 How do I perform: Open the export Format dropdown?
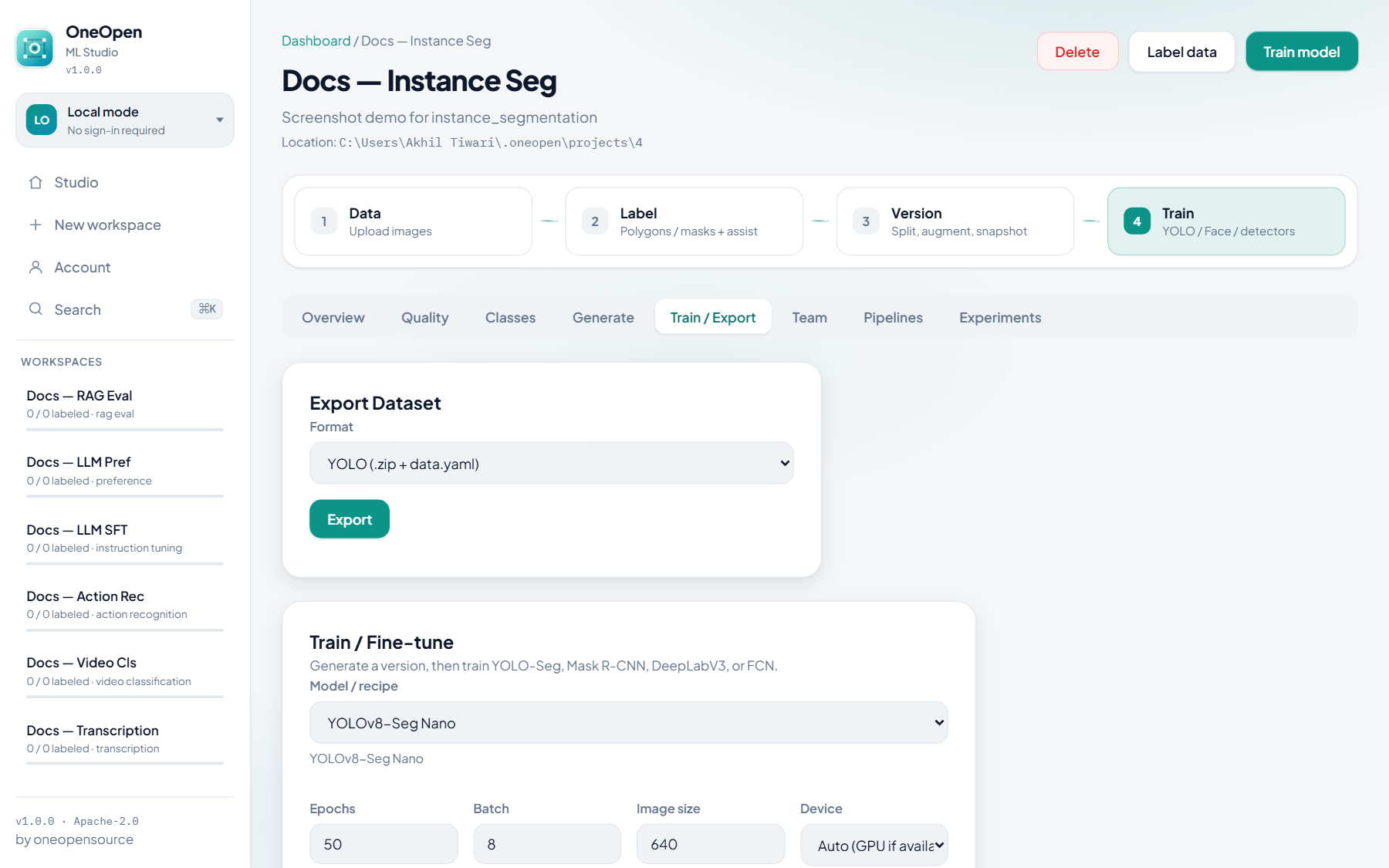point(552,464)
